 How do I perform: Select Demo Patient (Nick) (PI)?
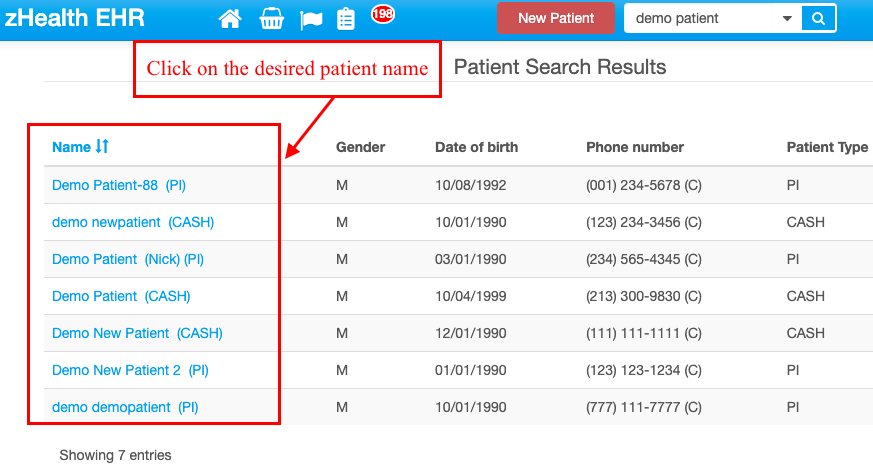pos(128,259)
